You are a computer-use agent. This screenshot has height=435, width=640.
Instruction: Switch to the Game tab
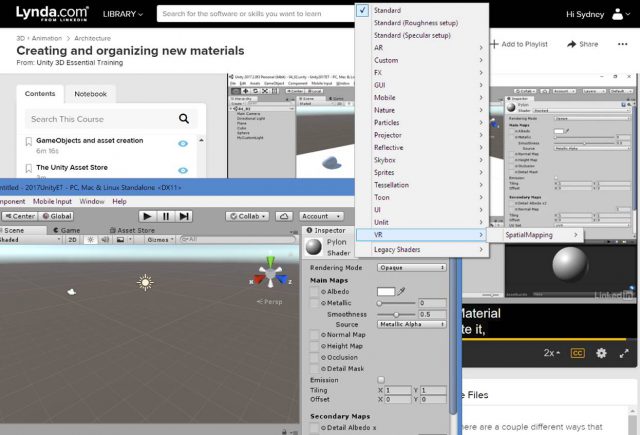[67, 230]
